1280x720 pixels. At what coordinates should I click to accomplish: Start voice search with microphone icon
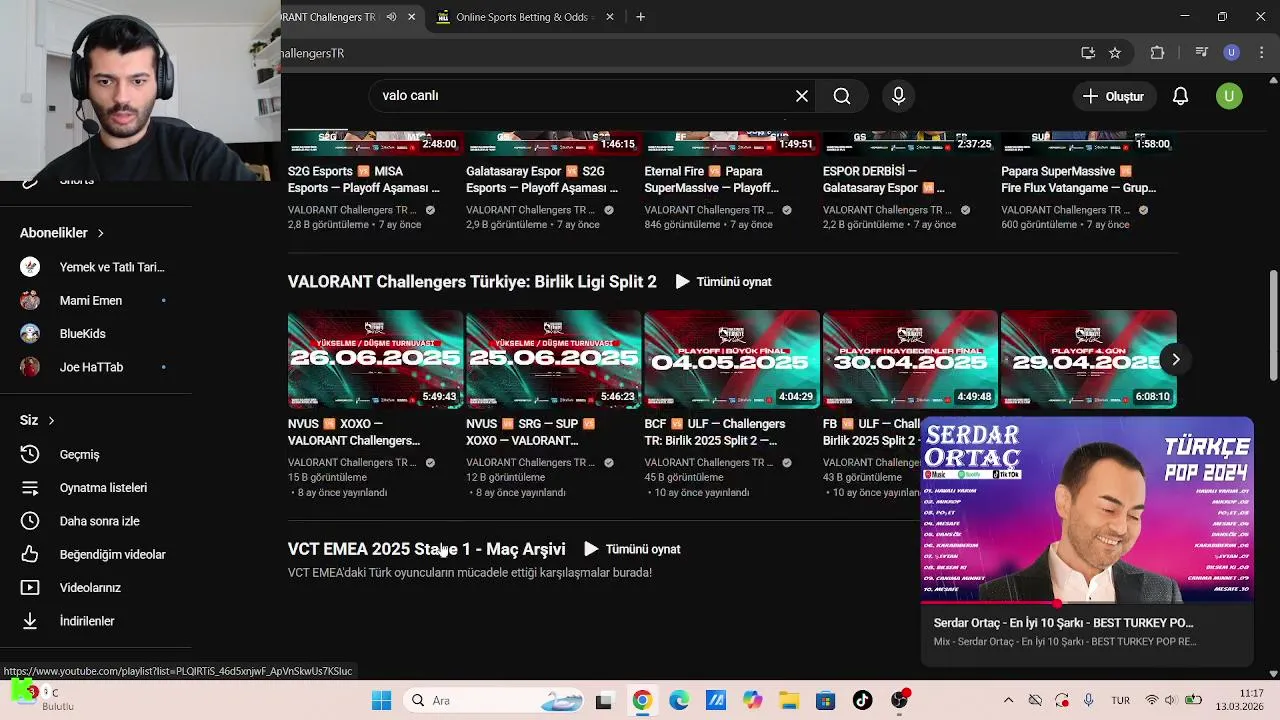898,96
